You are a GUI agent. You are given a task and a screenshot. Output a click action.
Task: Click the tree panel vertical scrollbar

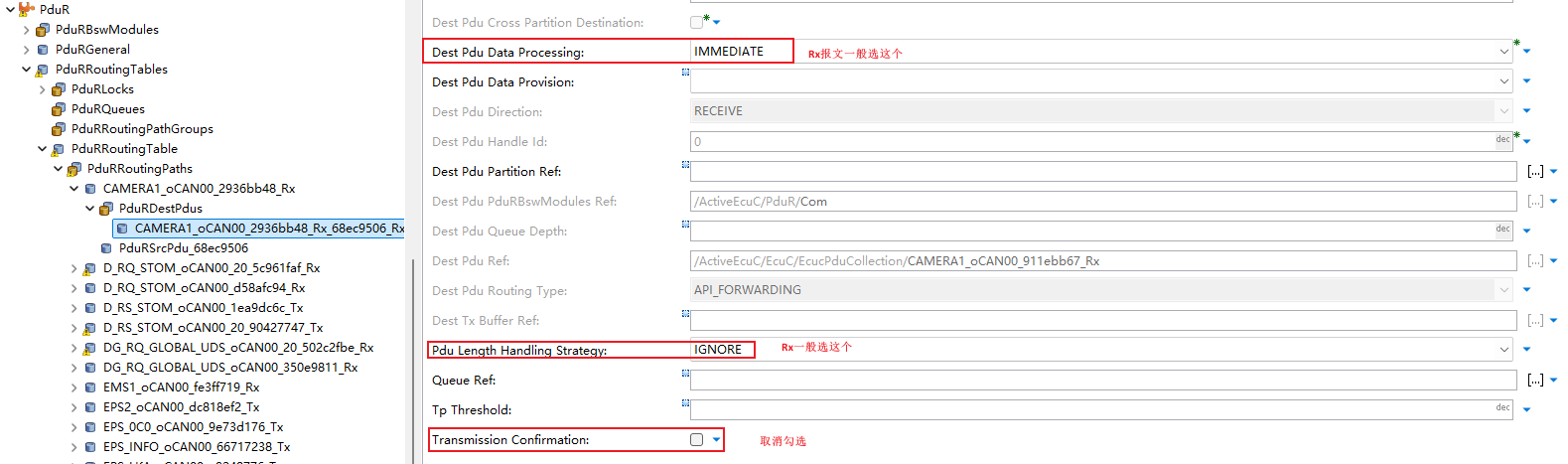412,361
